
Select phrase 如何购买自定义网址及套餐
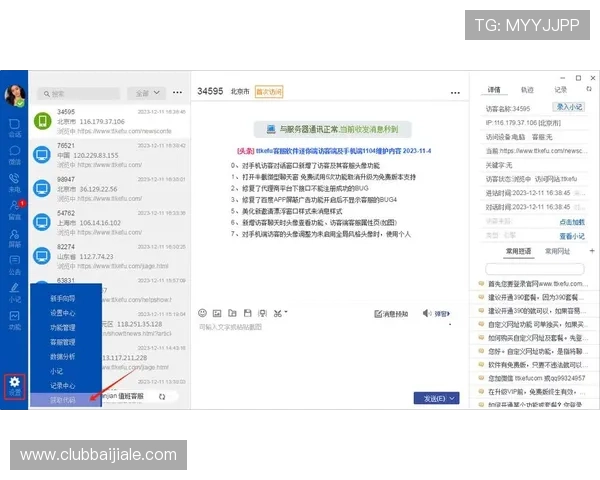[534, 338]
